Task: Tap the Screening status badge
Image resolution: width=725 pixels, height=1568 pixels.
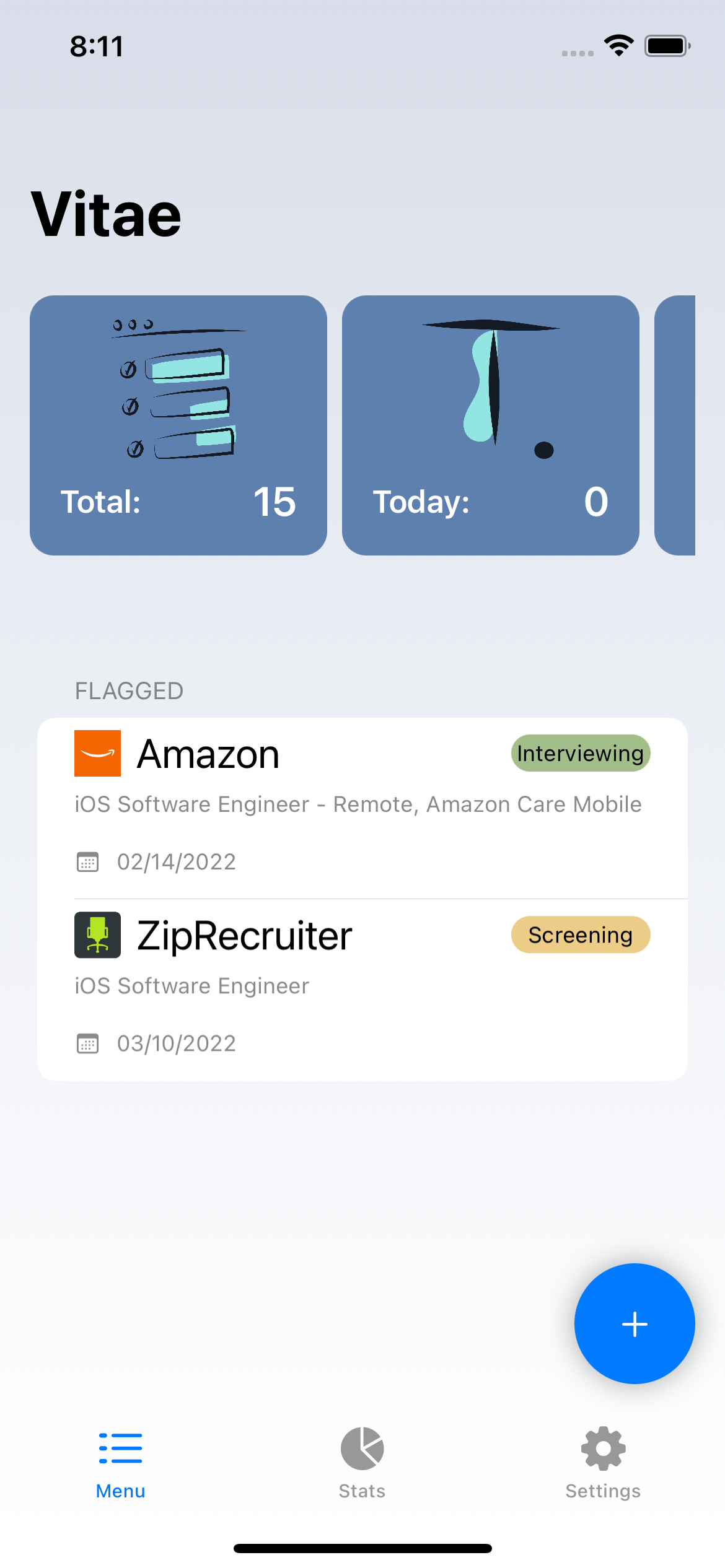Action: coord(581,934)
